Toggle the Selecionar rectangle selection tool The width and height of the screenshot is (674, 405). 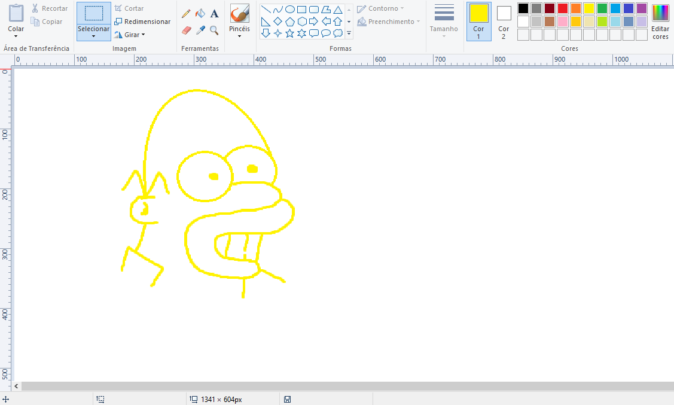(93, 14)
